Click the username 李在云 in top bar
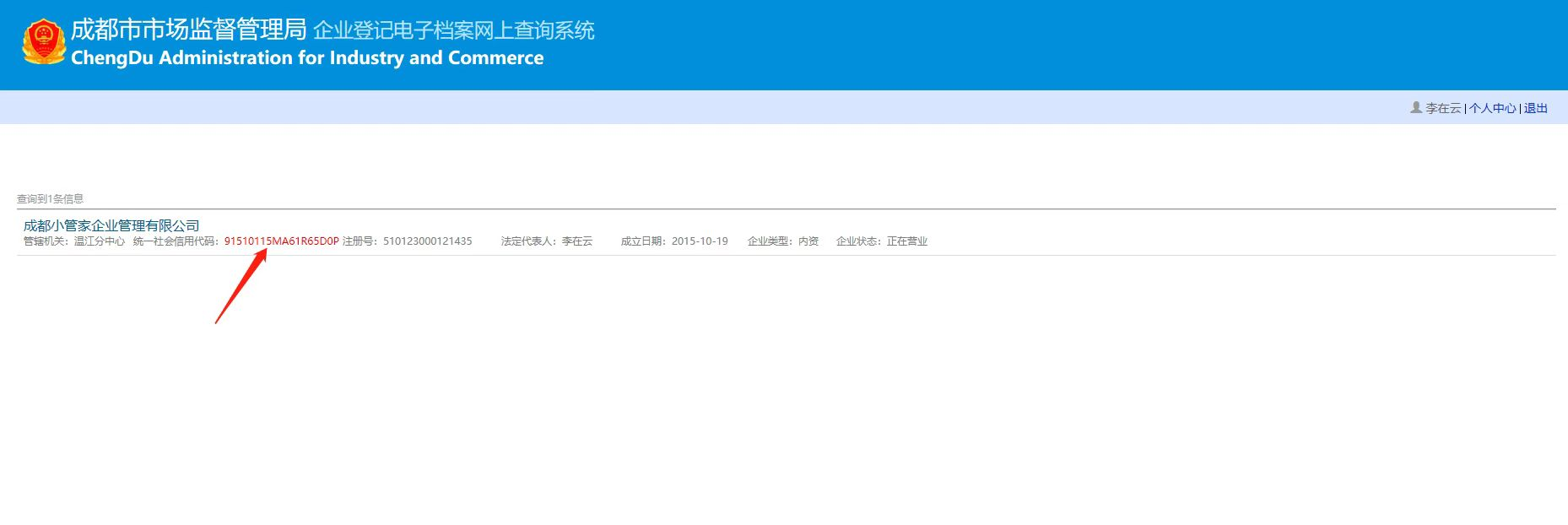The image size is (1568, 525). click(x=1442, y=108)
